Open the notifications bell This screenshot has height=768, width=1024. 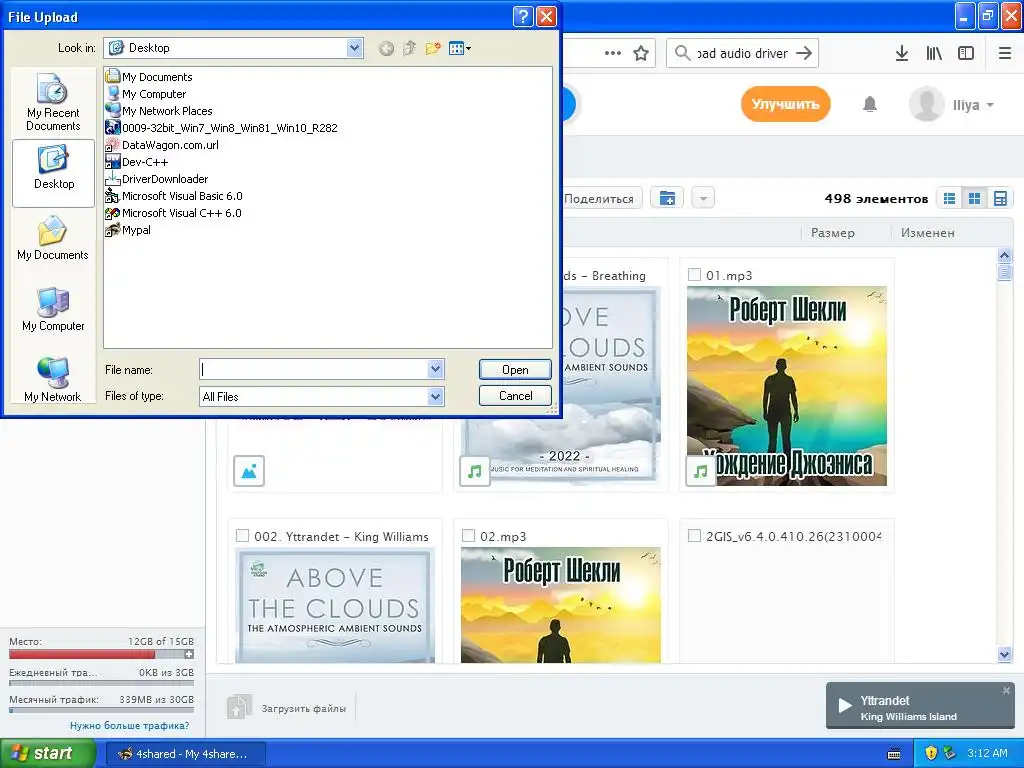[x=869, y=104]
